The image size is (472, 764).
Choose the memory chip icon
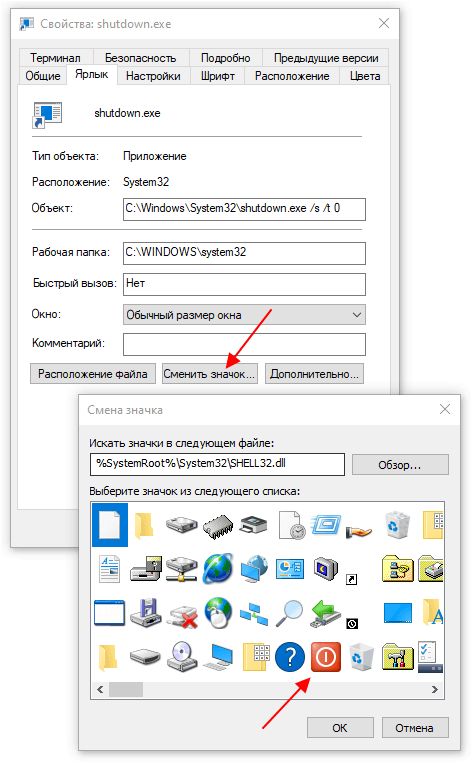pos(218,526)
